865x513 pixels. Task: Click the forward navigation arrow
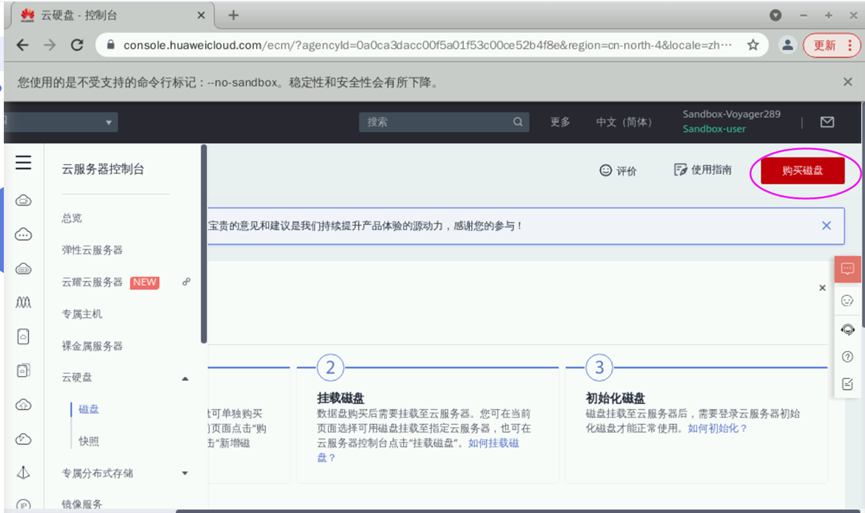coord(50,45)
